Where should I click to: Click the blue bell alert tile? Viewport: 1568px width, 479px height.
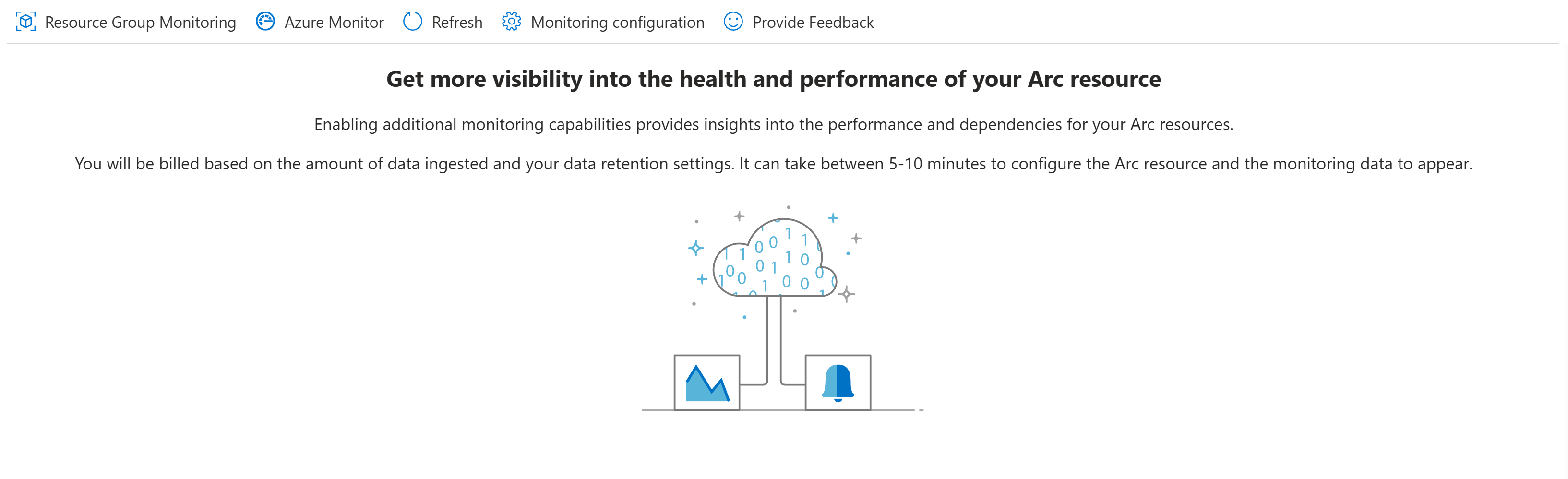pos(838,383)
